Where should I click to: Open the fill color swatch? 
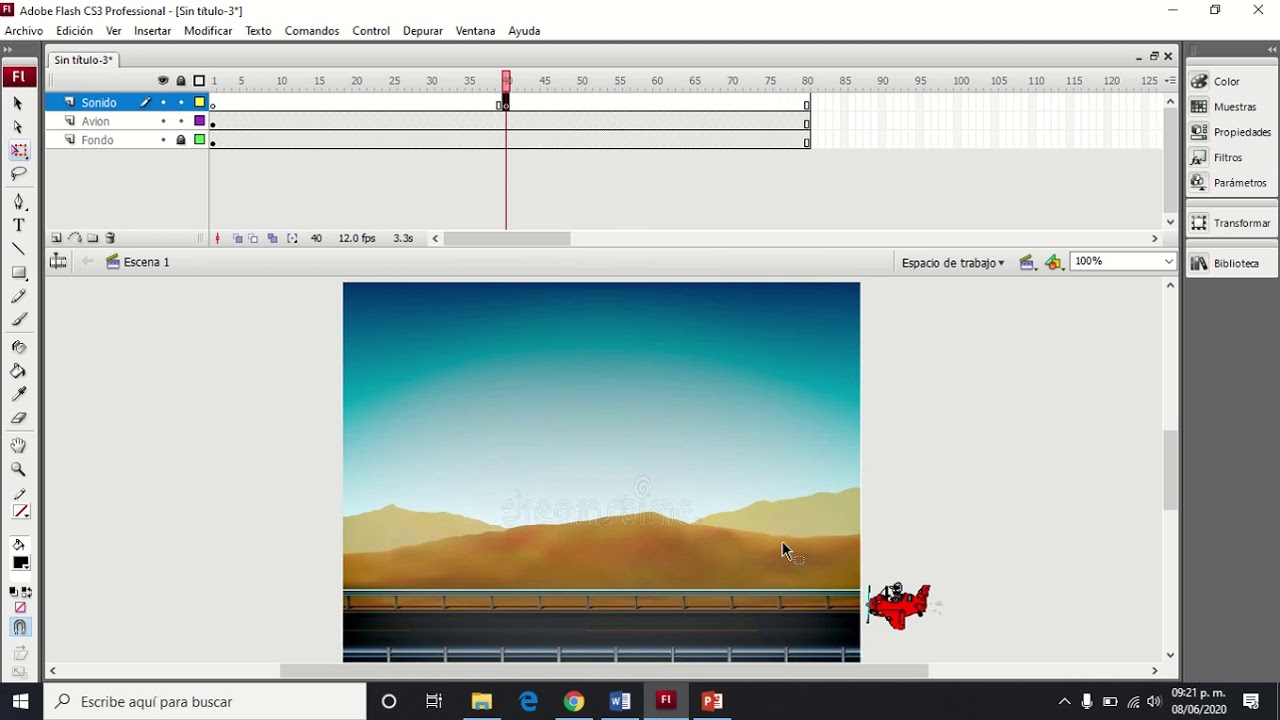click(20, 563)
